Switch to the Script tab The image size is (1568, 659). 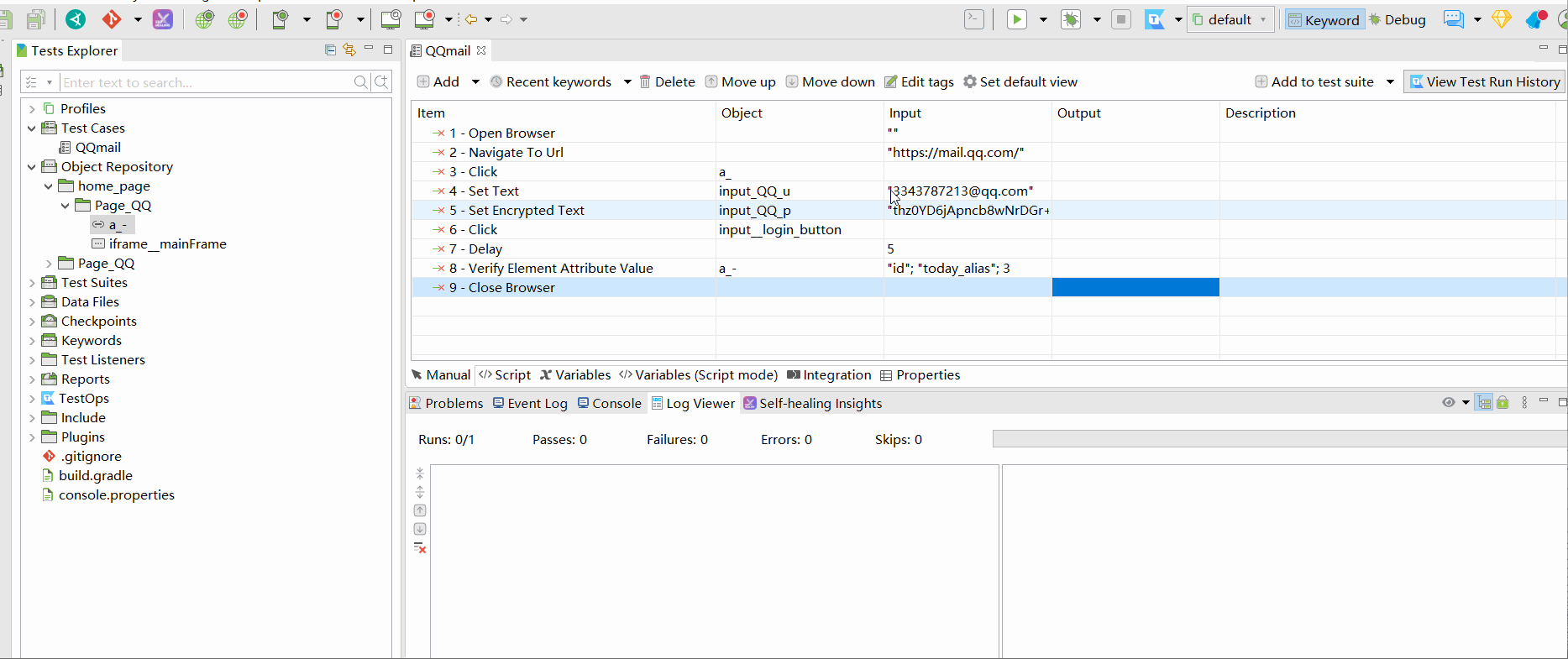(x=505, y=375)
